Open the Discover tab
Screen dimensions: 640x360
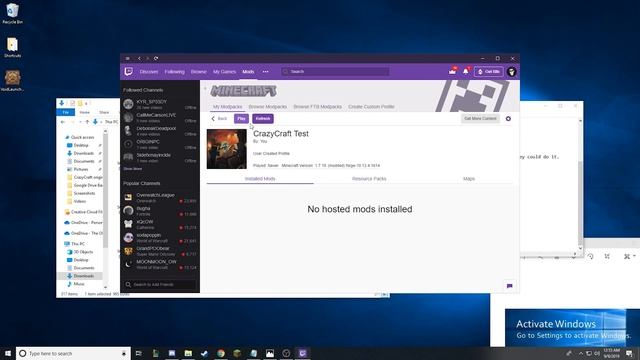coord(149,72)
